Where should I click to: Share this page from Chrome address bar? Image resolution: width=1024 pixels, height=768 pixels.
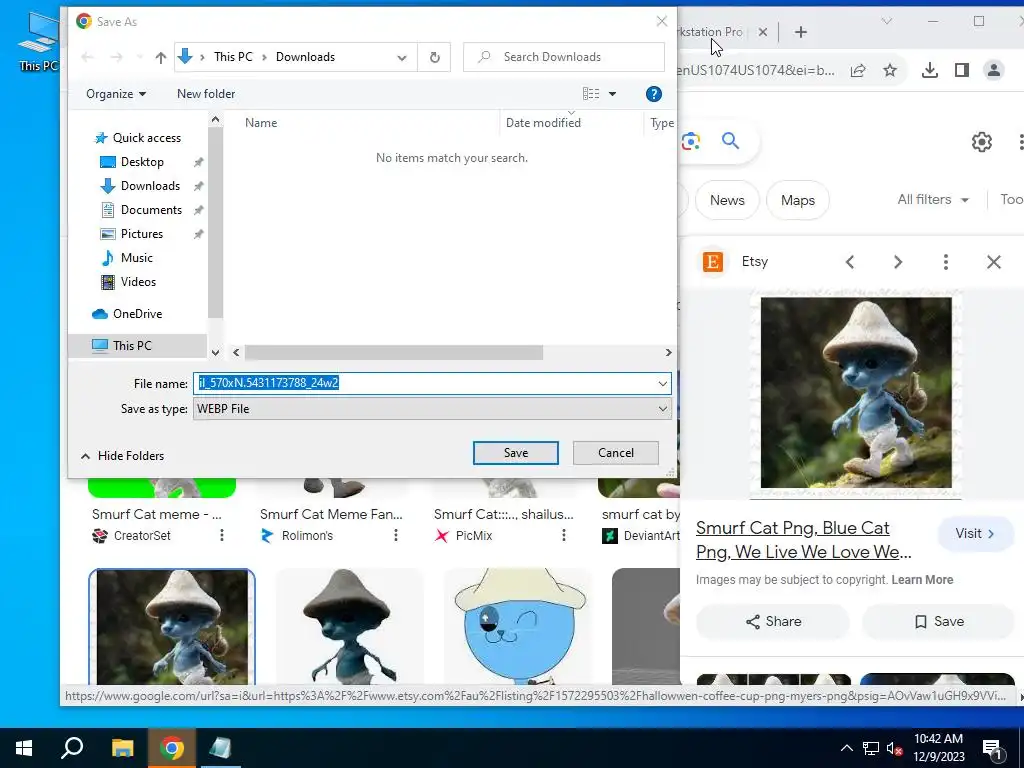coord(858,71)
